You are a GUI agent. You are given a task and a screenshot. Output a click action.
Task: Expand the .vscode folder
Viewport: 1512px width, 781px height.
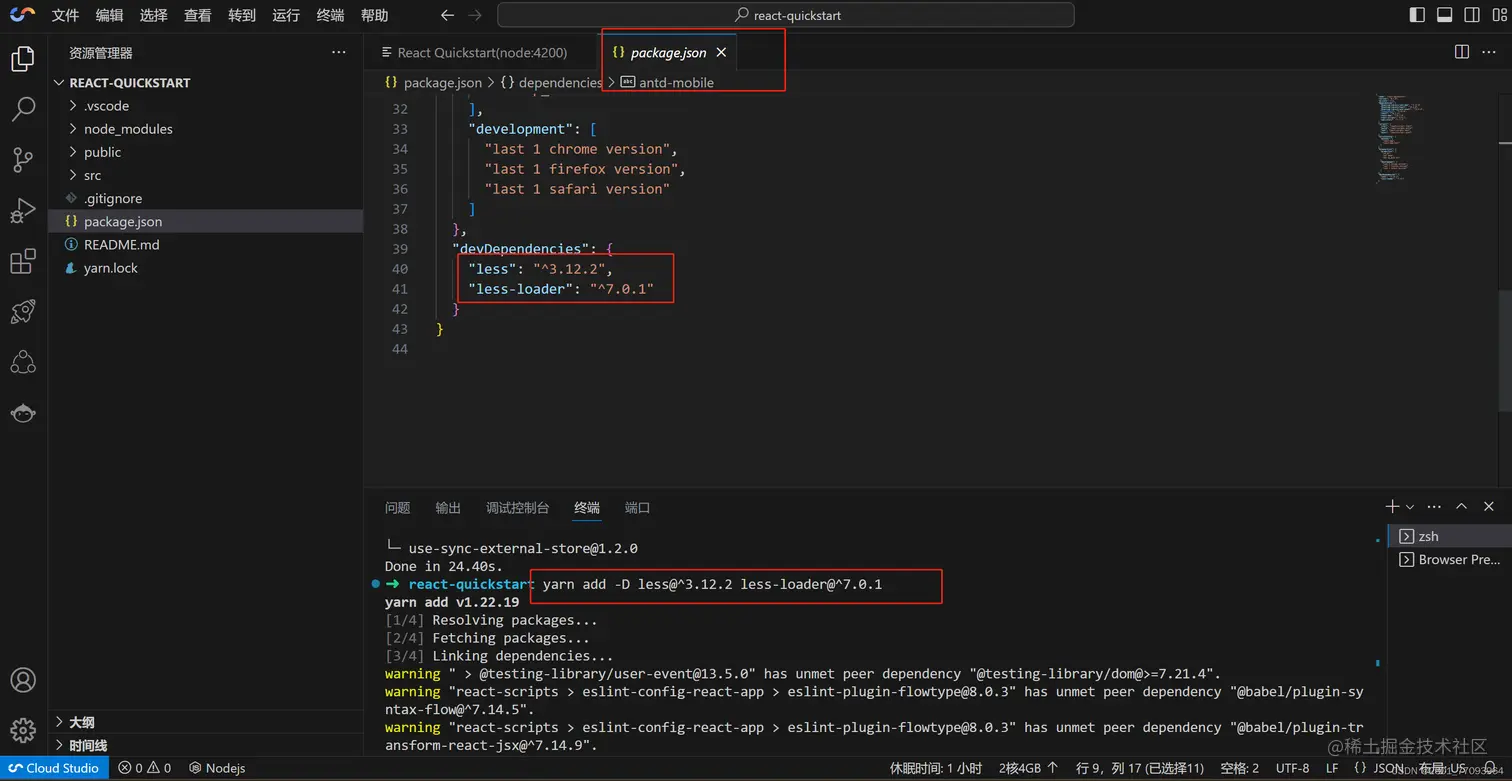click(205, 105)
